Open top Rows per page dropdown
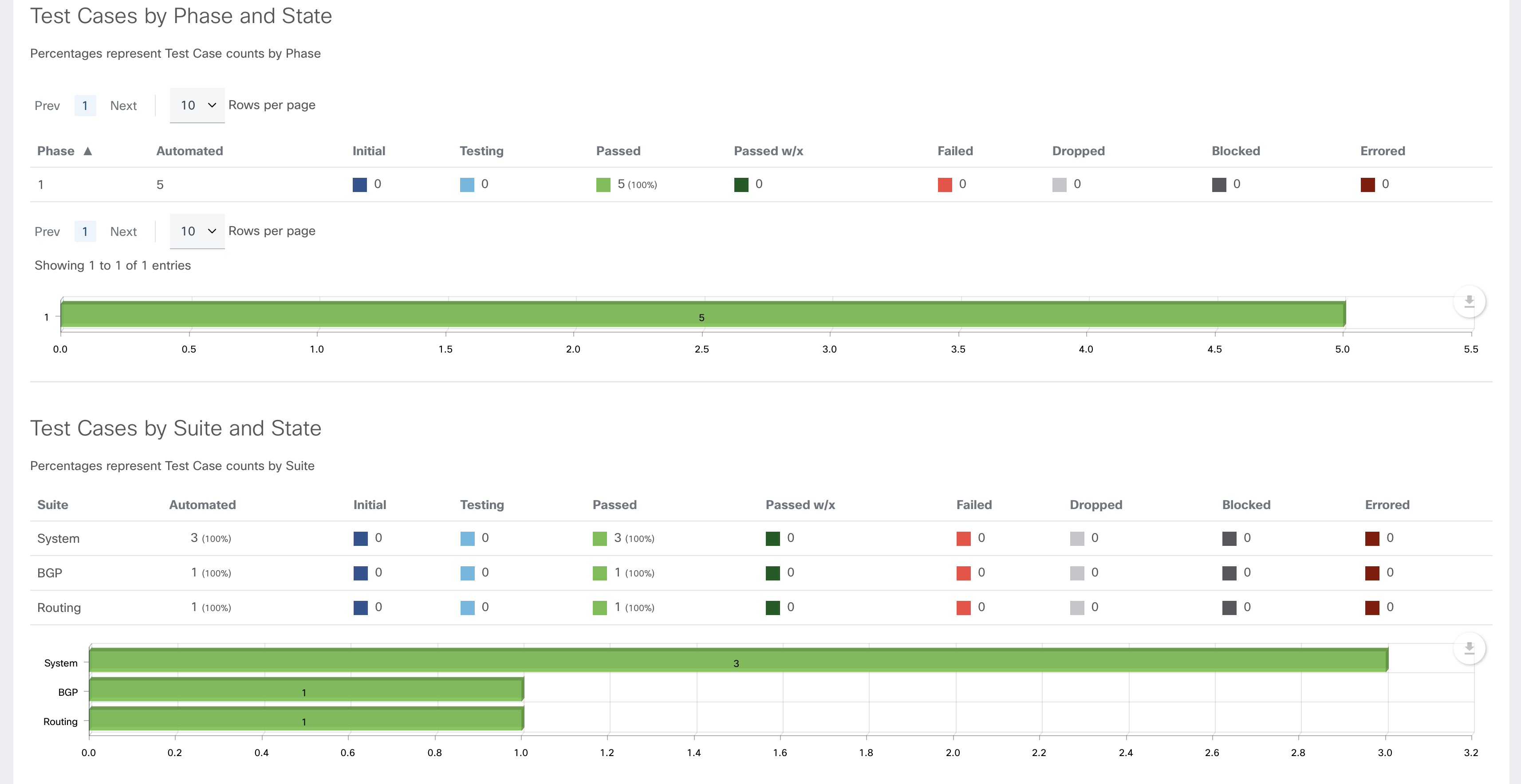The width and height of the screenshot is (1521, 784). [x=197, y=105]
